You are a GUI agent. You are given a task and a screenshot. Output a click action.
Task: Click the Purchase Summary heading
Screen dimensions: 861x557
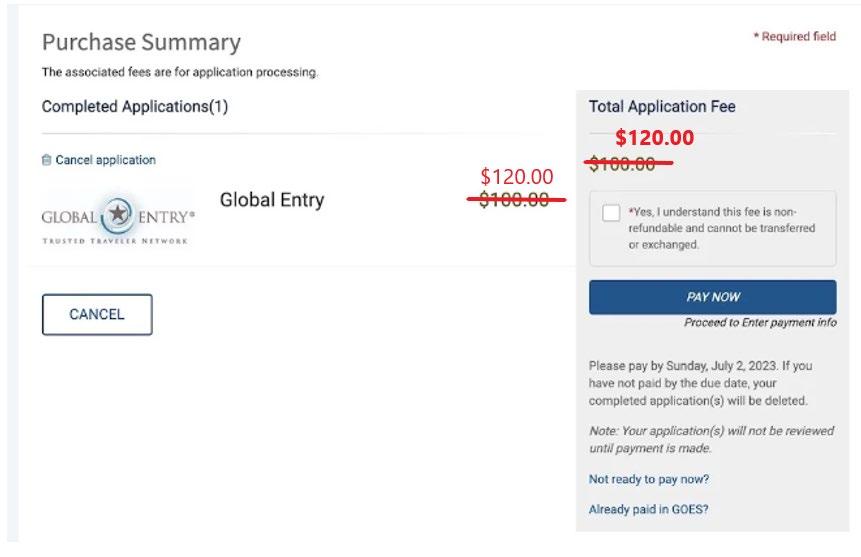tap(141, 43)
